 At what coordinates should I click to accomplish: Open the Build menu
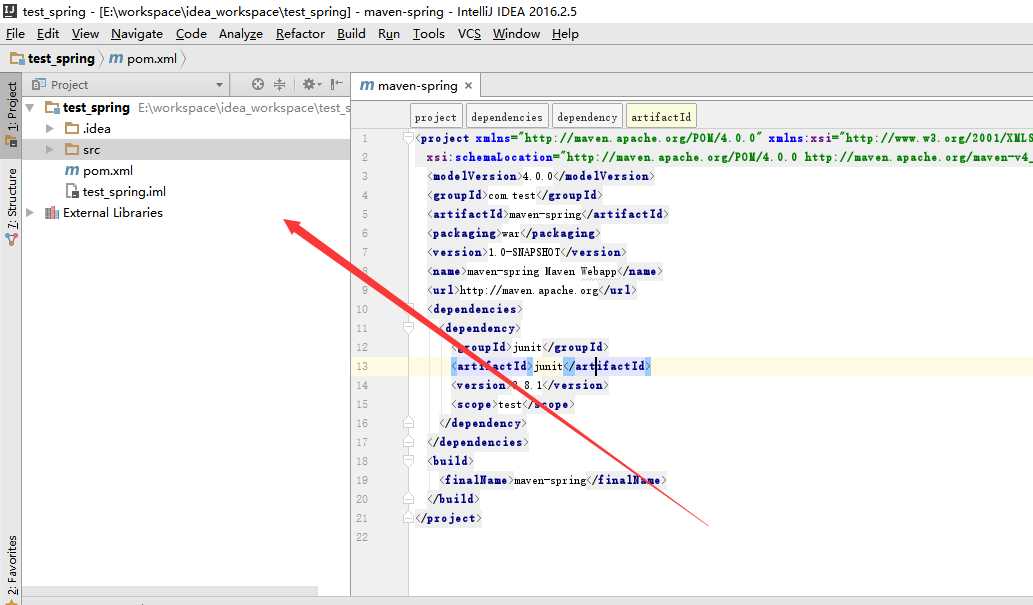tap(351, 34)
